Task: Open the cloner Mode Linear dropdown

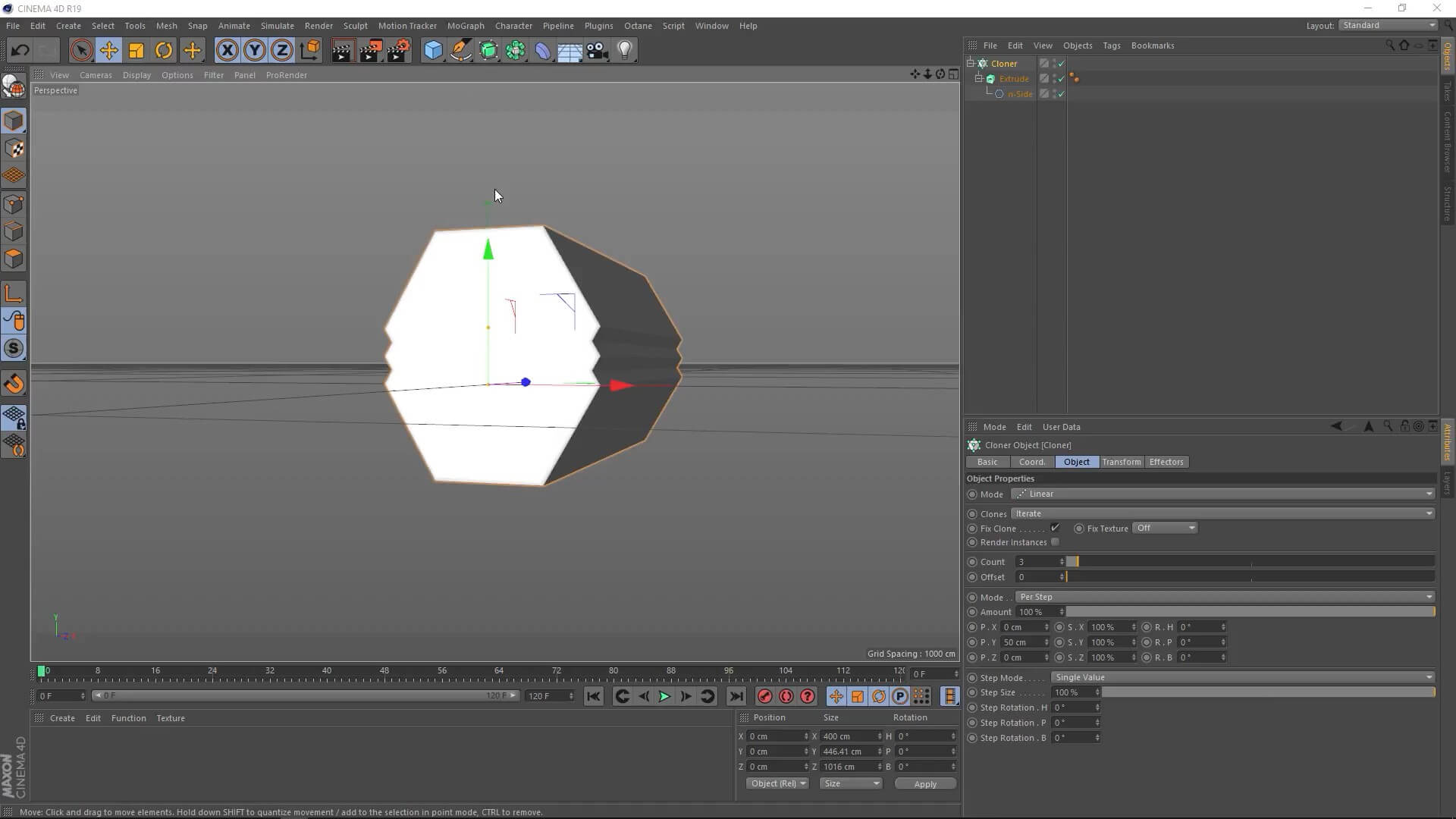Action: coord(1222,494)
